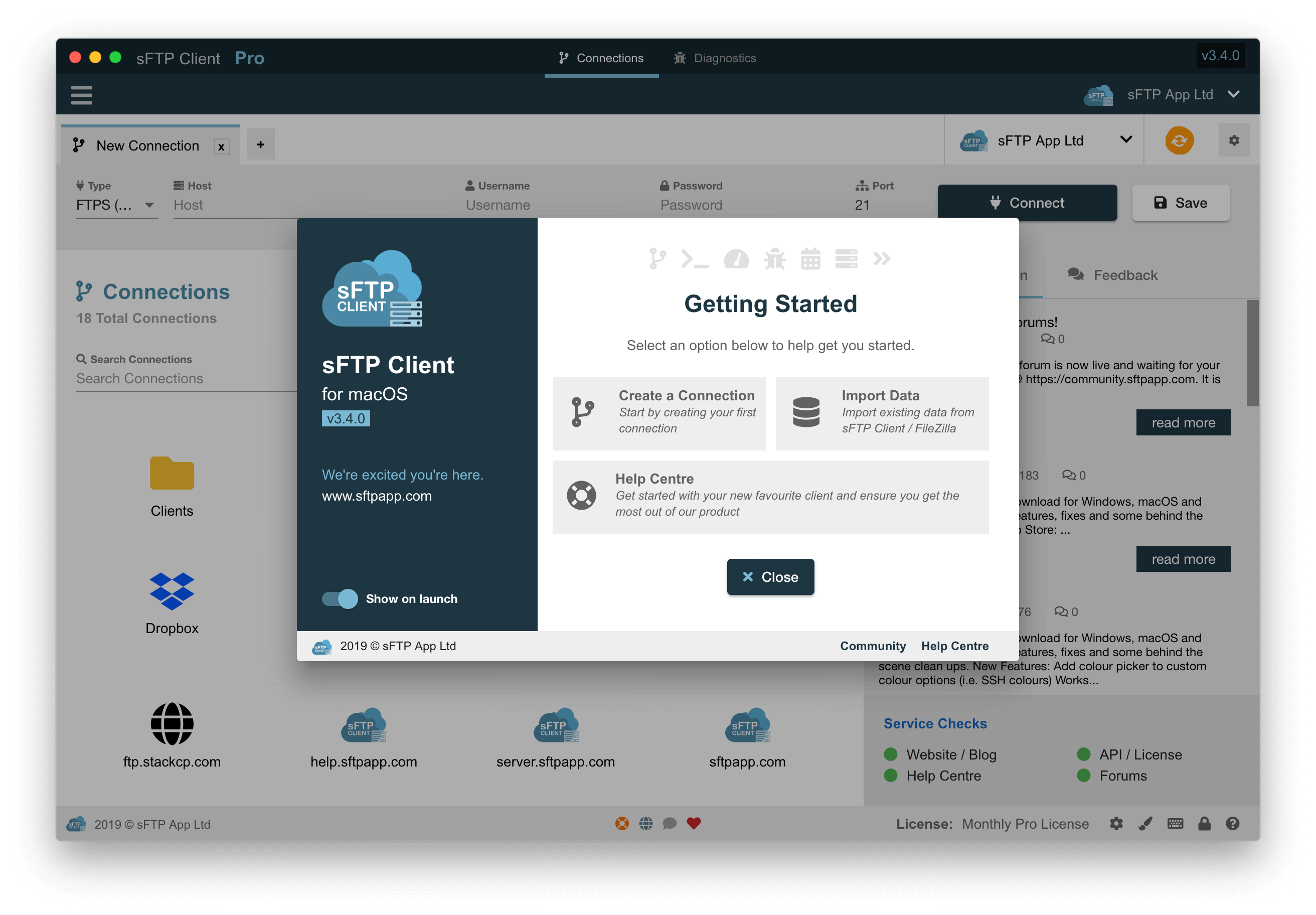Toggle the Show on launch switch
The image size is (1316, 915).
[340, 598]
